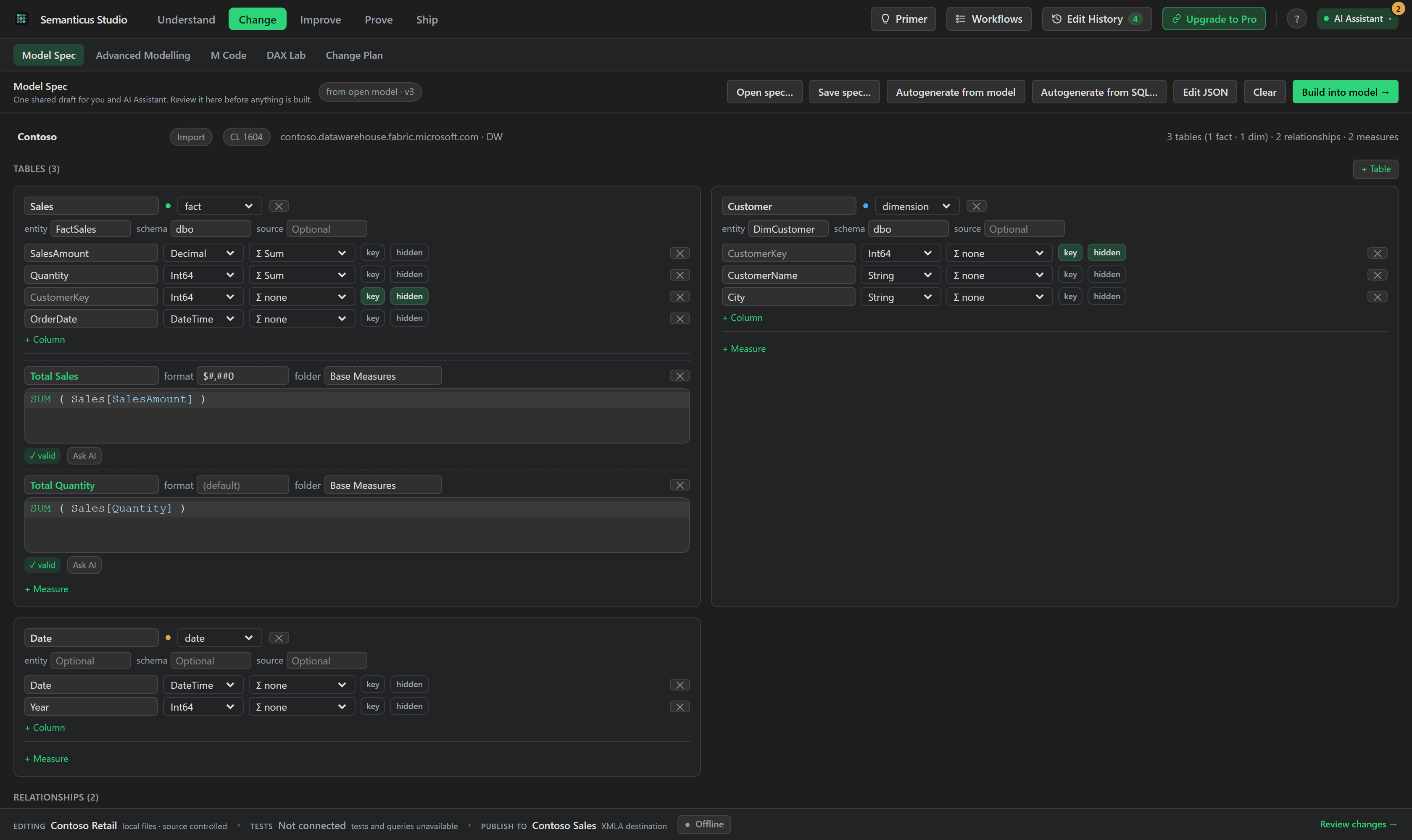
Task: Toggle key on City column
Action: click(1070, 296)
